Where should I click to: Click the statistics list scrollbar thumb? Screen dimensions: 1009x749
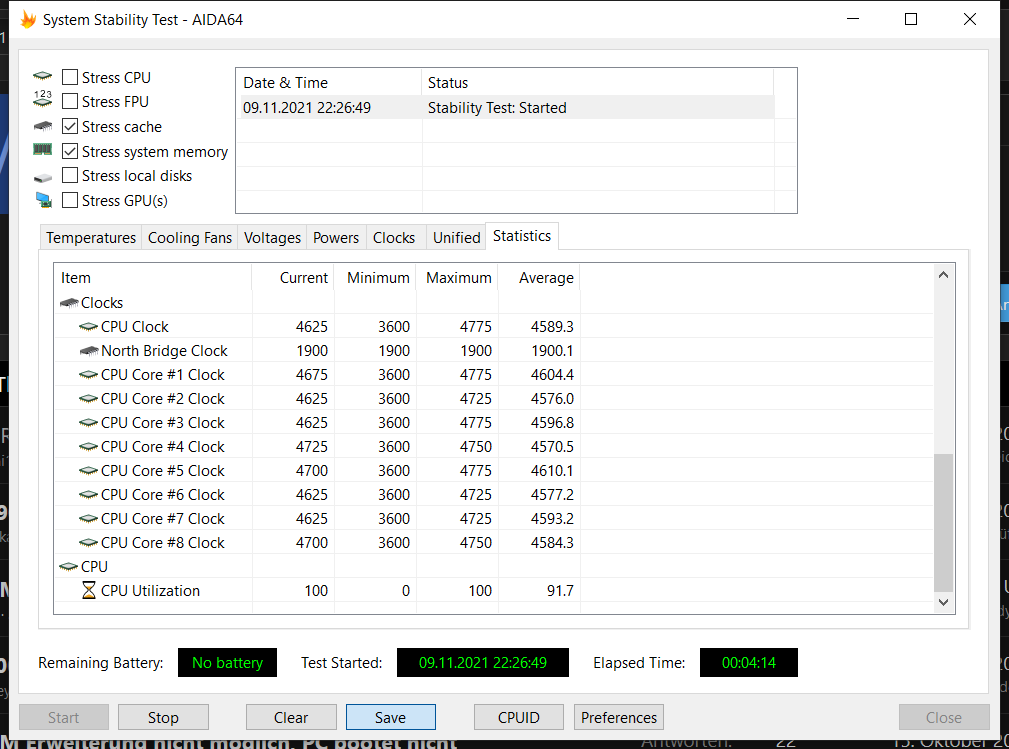coord(943,522)
